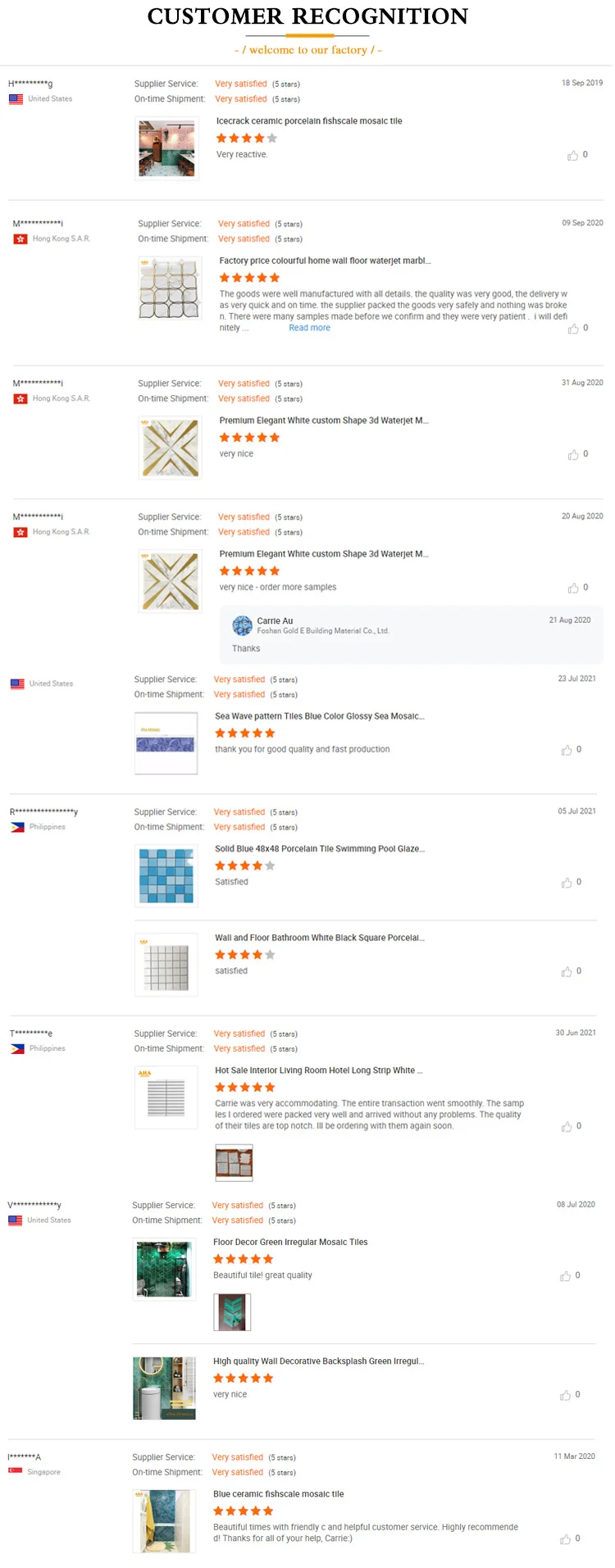Like the Blue ceramic fishscale review from Singapore

[x=565, y=1539]
